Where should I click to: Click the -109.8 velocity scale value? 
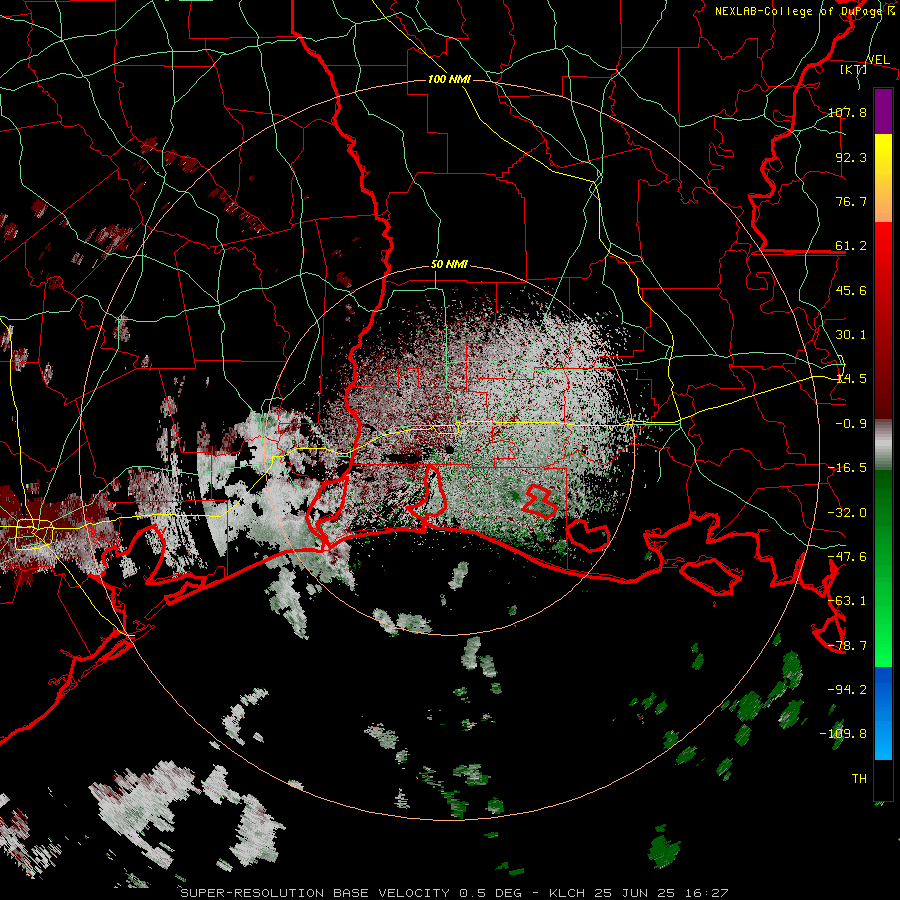(843, 734)
